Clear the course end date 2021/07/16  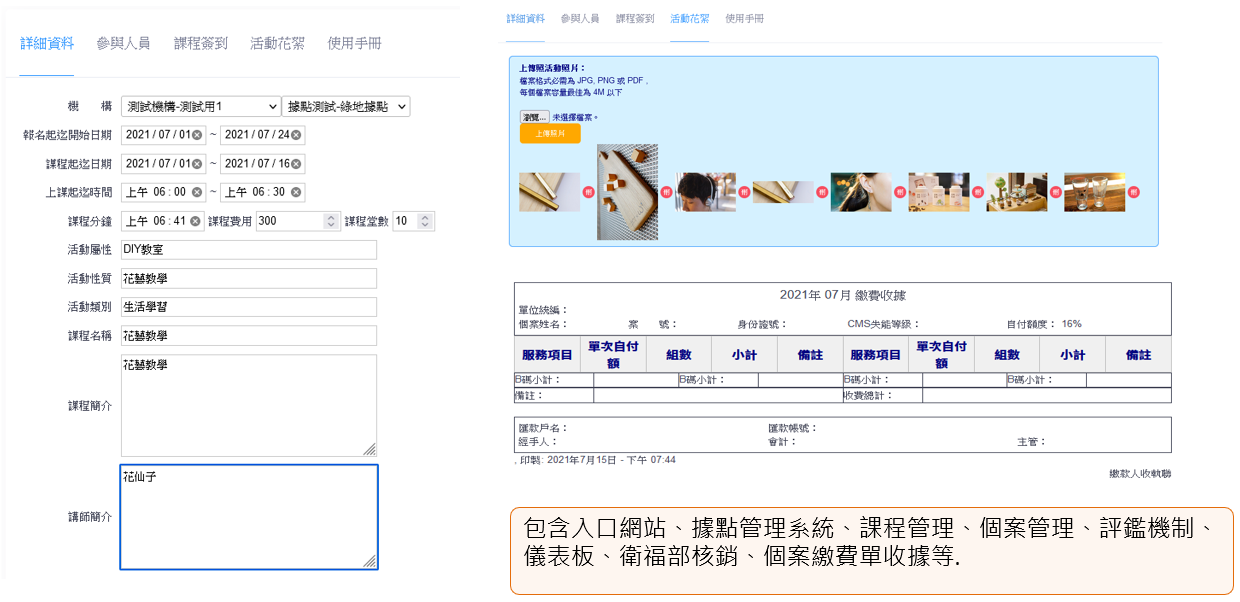coord(297,164)
